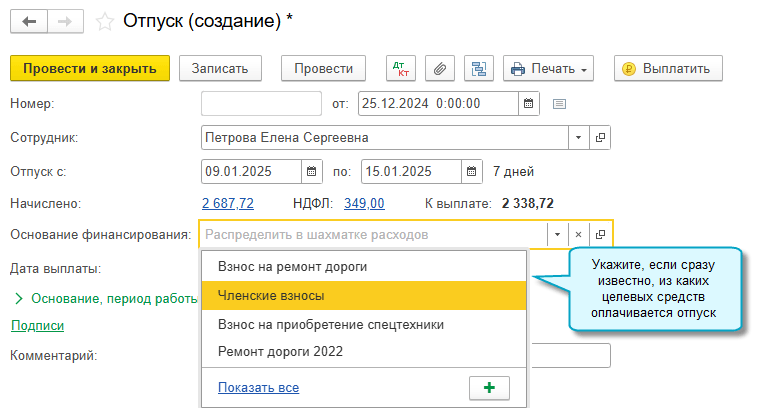
Task: Toggle Основание финансирования dropdown arrow
Action: [556, 234]
